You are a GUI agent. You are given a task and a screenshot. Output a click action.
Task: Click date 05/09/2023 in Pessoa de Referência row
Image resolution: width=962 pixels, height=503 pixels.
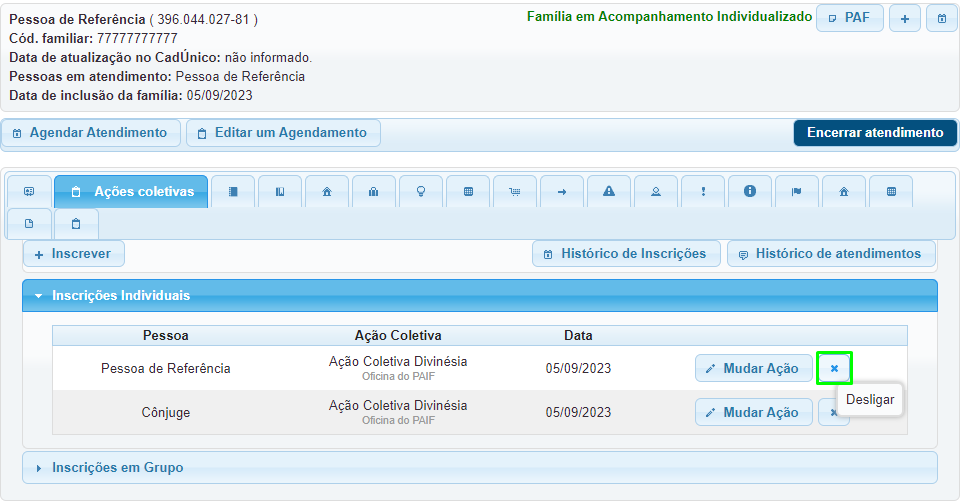coord(579,369)
